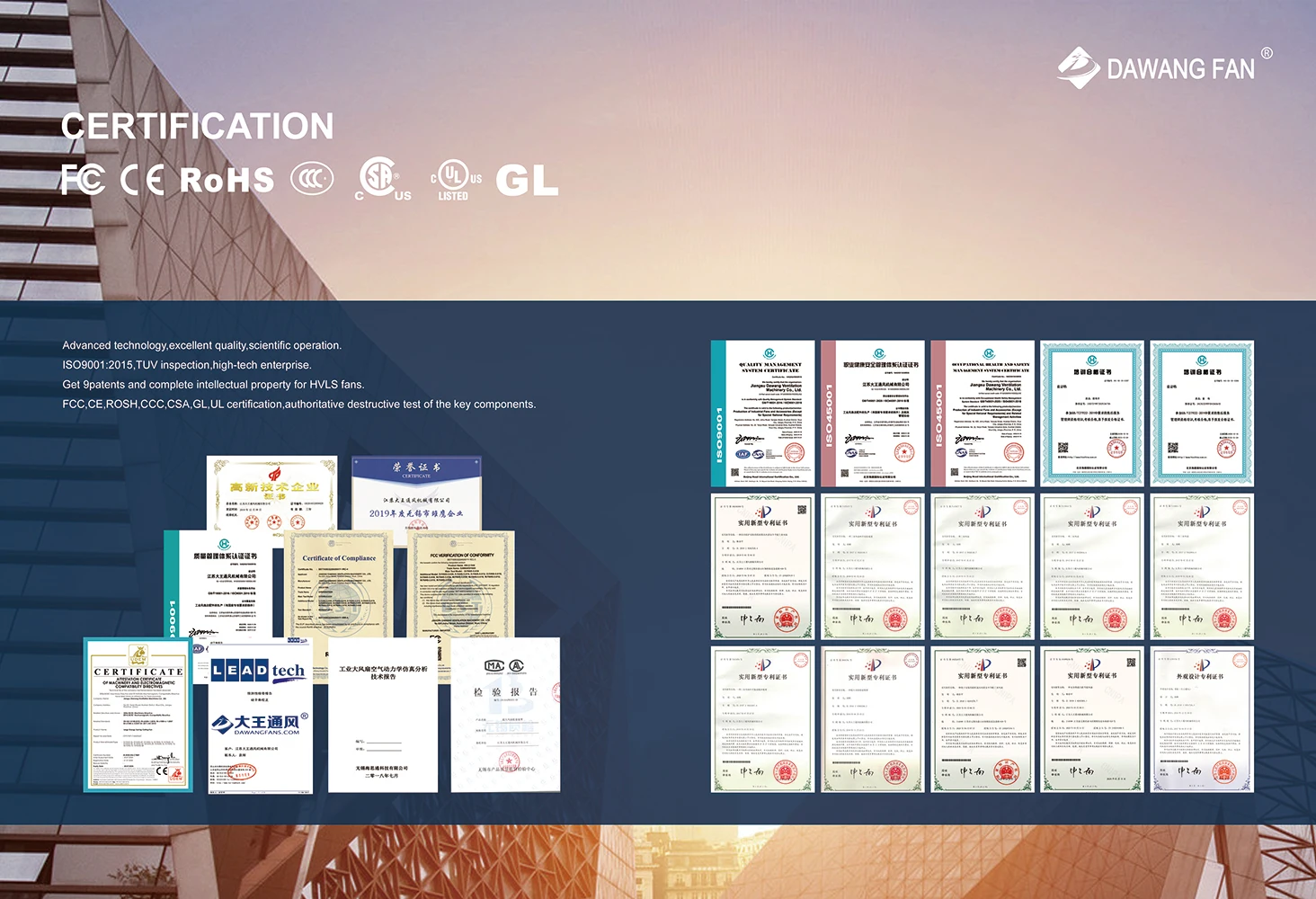This screenshot has height=899, width=1316.
Task: Click the LEAD tech logo
Action: click(x=258, y=671)
